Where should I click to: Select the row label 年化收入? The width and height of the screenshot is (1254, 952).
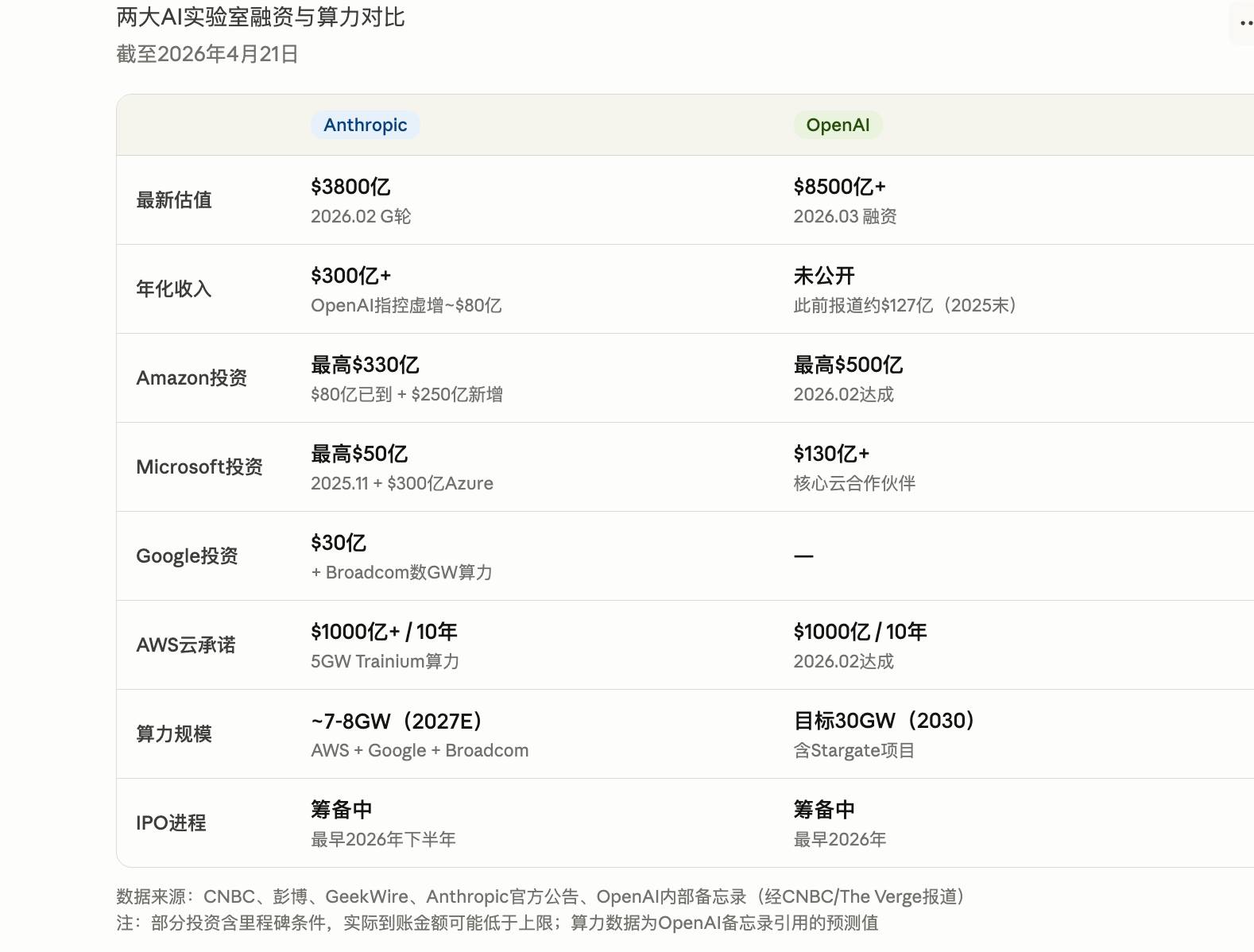pyautogui.click(x=174, y=289)
